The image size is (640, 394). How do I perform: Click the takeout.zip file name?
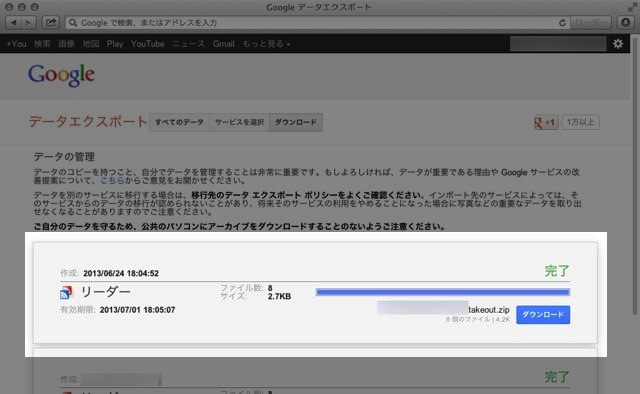[489, 310]
